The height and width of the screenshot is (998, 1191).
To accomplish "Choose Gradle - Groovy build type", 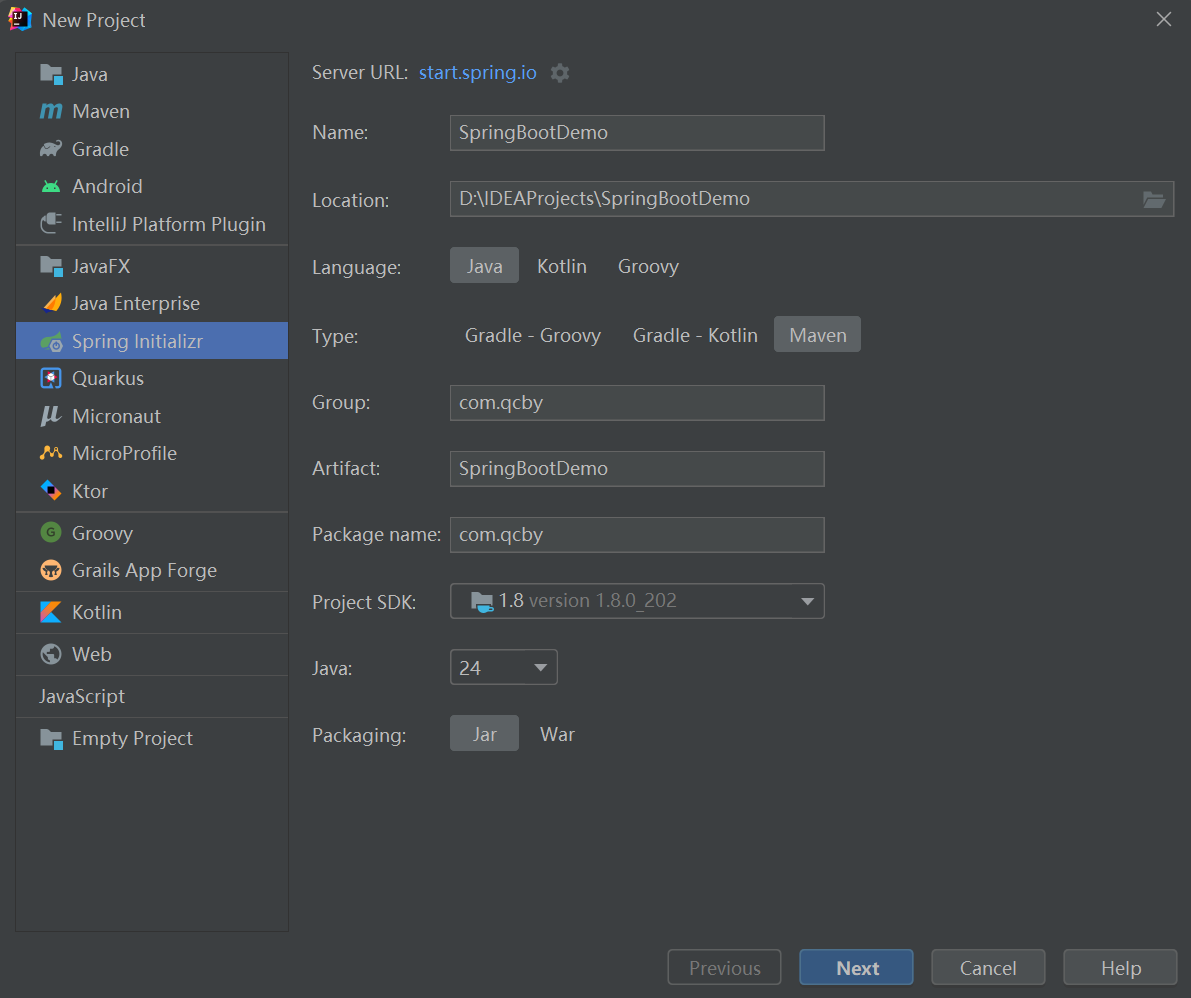I will (532, 335).
